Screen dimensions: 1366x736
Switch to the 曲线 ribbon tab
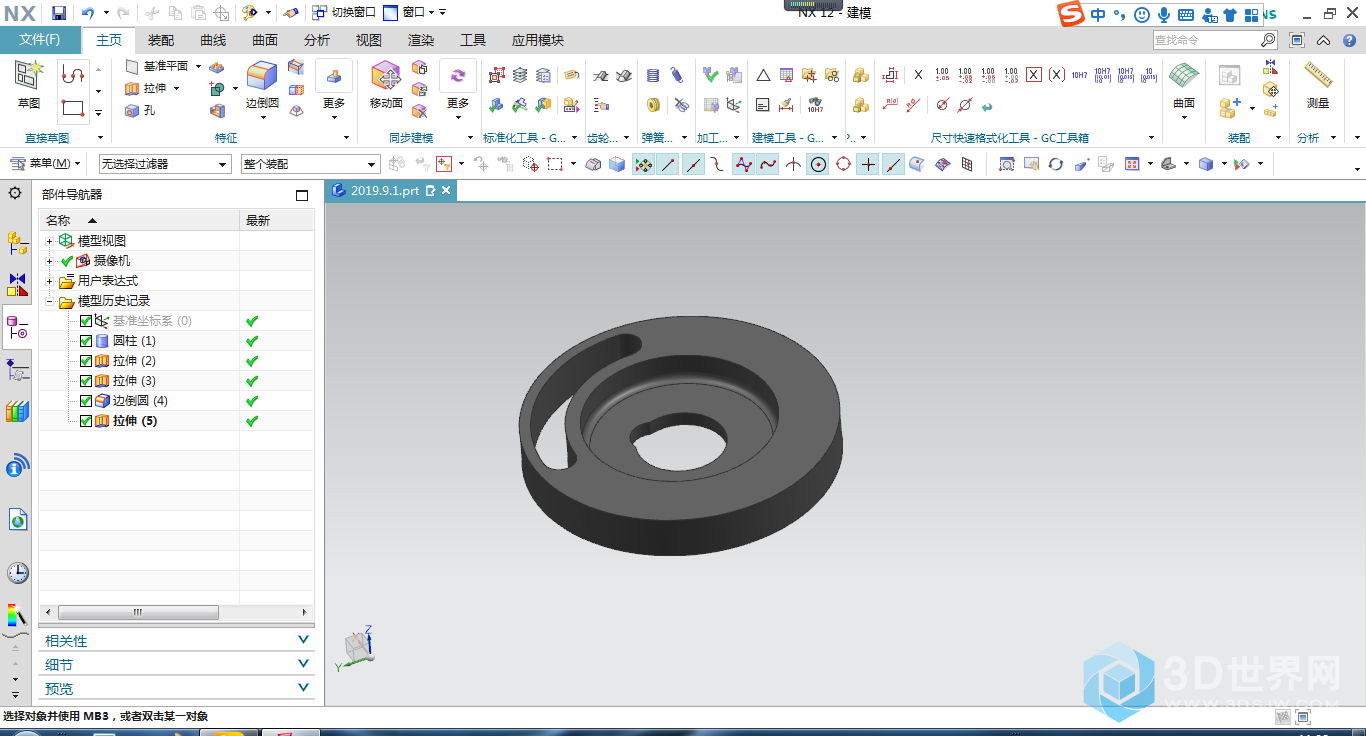click(213, 40)
